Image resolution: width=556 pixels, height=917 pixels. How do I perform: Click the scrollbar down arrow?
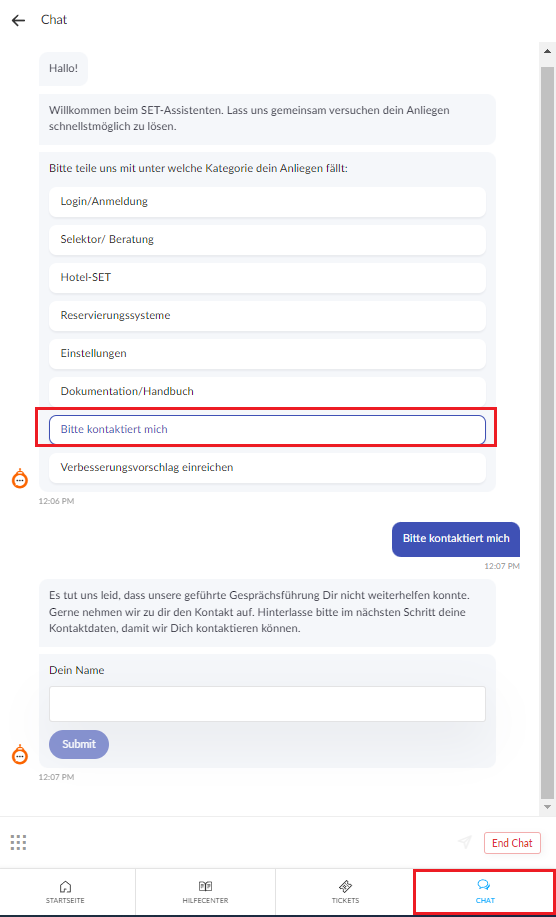click(547, 807)
